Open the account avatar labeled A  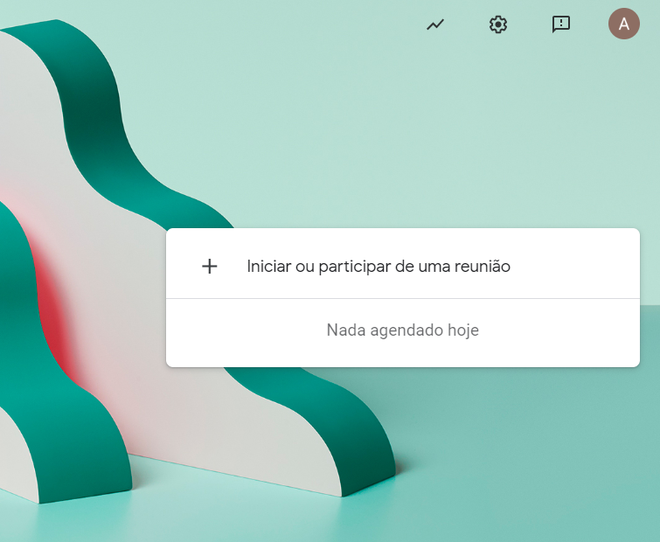624,24
